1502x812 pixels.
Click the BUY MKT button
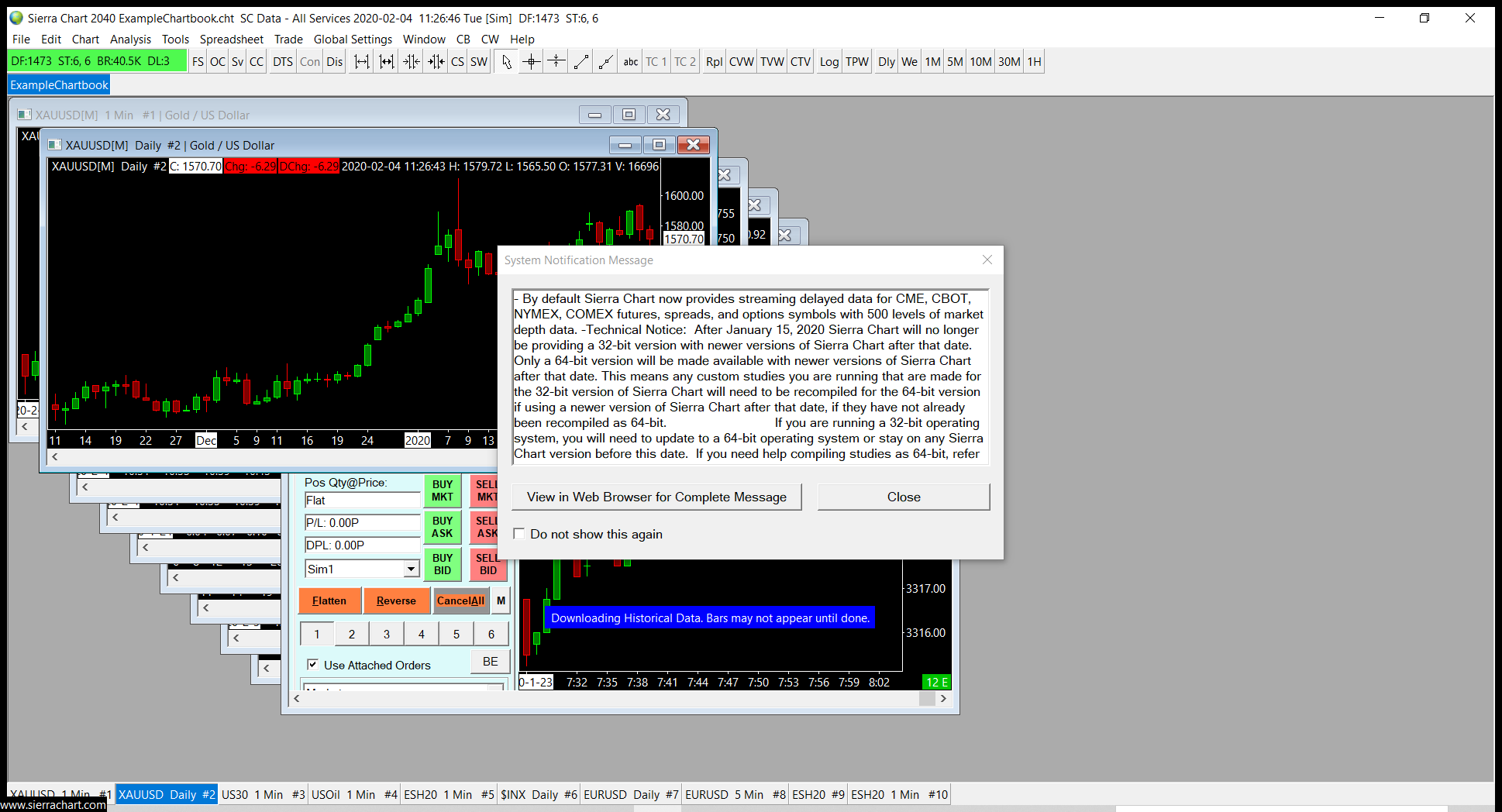coord(443,490)
